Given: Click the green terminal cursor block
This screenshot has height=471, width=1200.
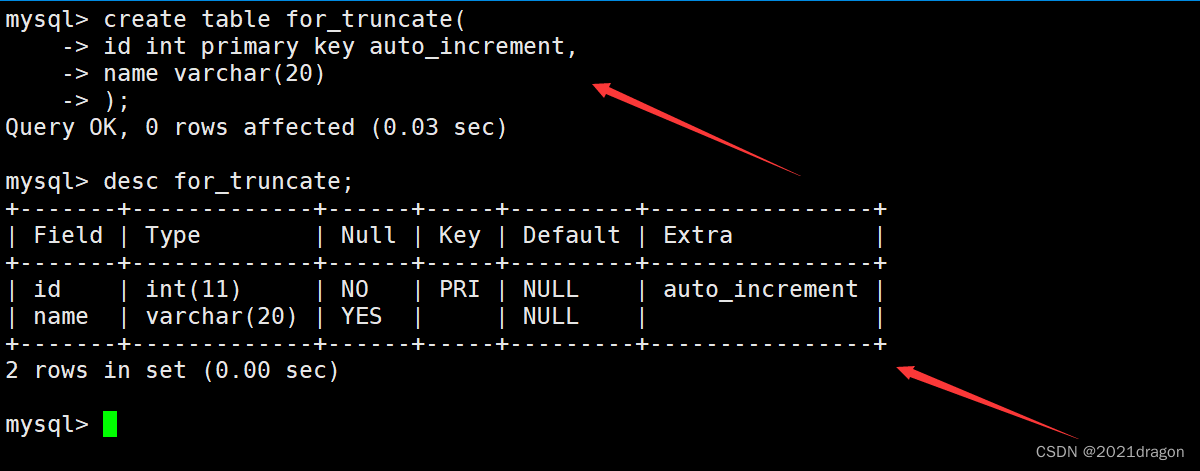Looking at the screenshot, I should tap(109, 425).
